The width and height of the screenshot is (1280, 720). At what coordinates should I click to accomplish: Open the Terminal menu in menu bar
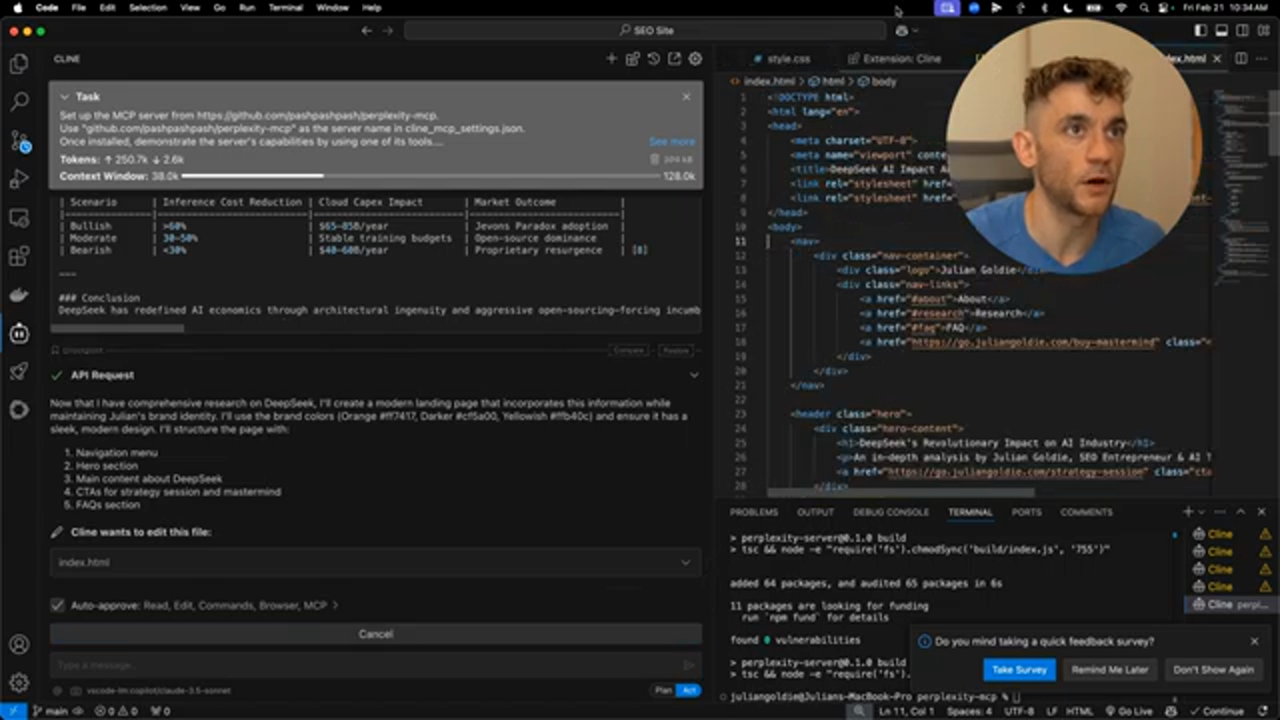point(285,7)
